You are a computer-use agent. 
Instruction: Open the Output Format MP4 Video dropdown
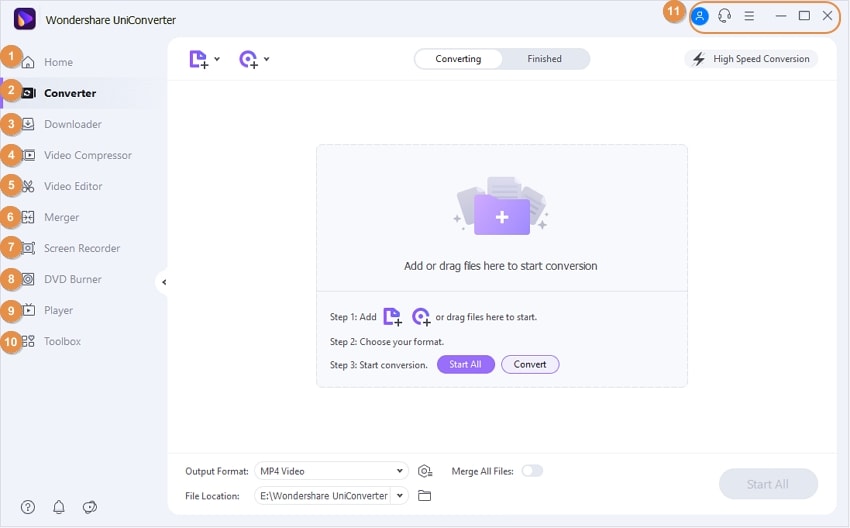tap(331, 471)
